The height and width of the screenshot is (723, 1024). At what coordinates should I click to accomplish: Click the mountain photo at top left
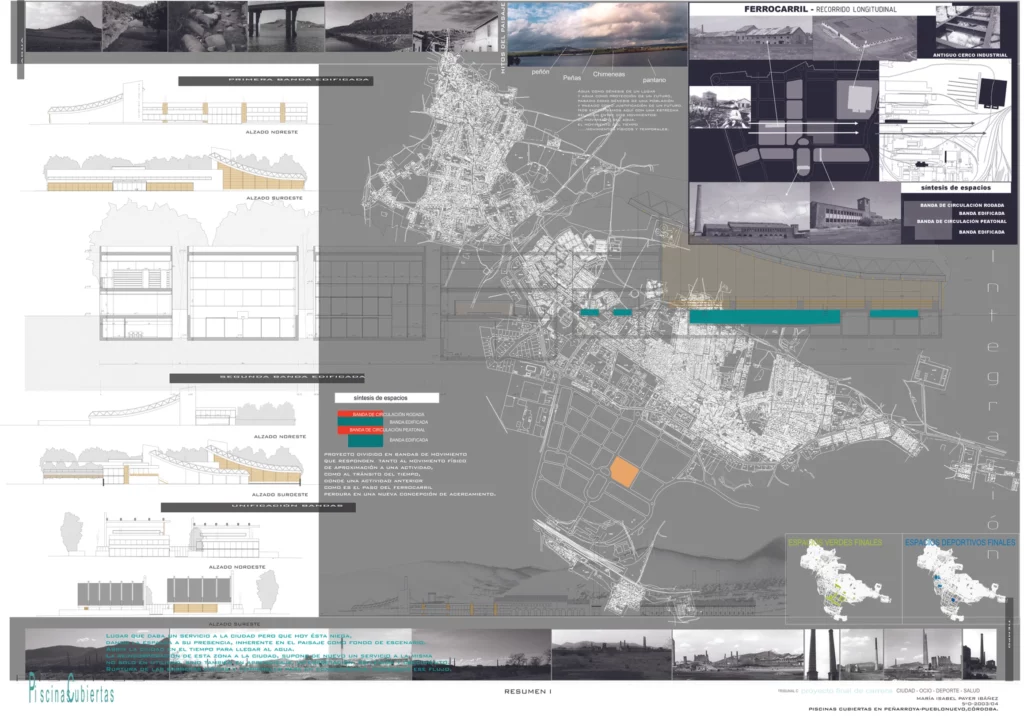point(62,27)
